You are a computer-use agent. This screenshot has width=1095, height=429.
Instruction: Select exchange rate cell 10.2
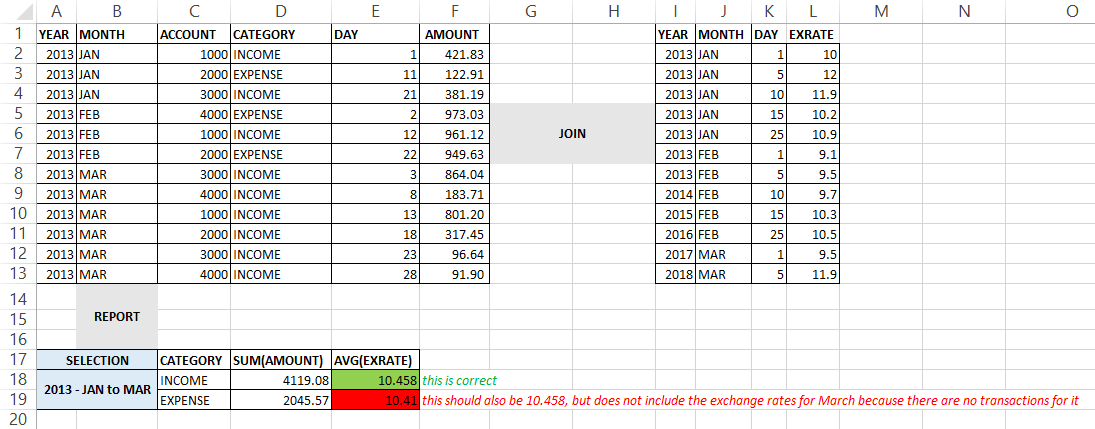813,115
